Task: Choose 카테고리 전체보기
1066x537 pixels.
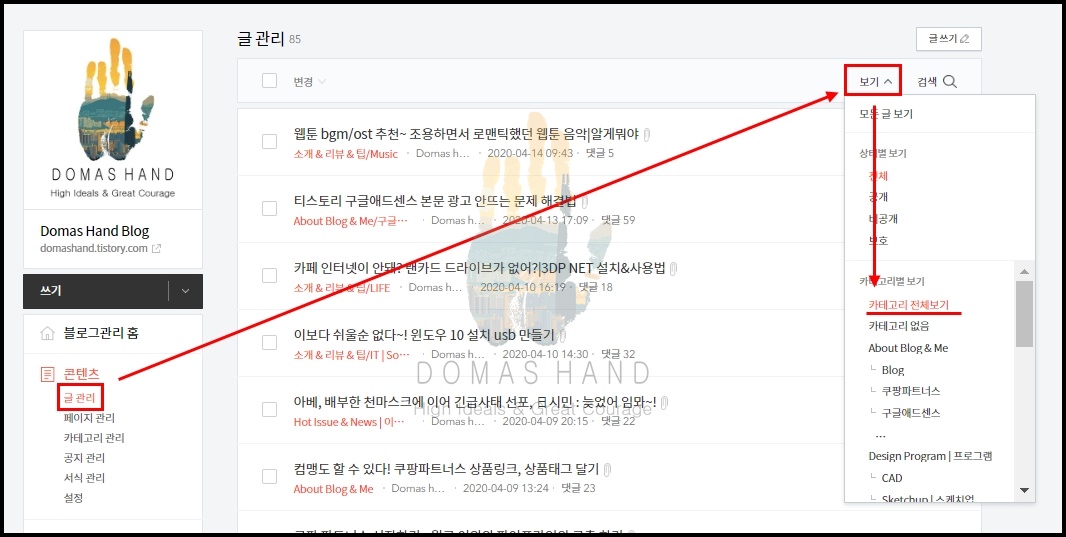Action: [x=908, y=305]
